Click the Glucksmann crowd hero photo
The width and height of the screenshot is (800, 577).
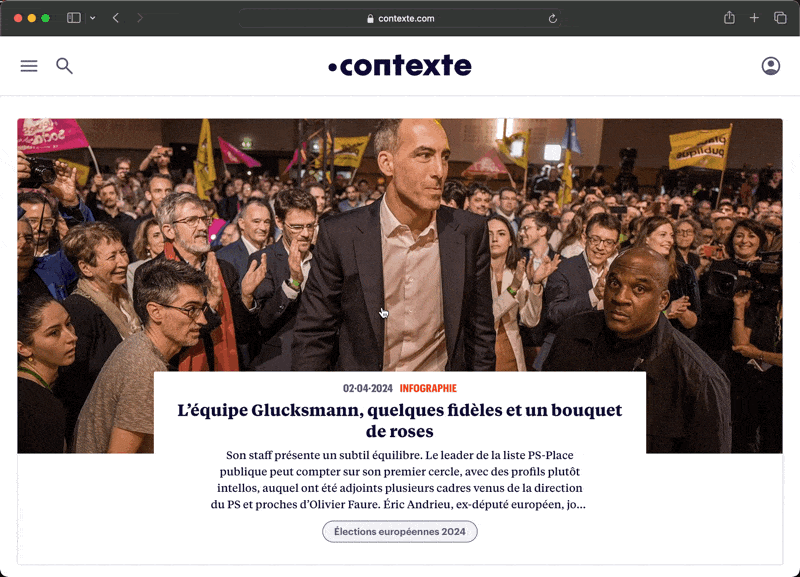pos(400,245)
